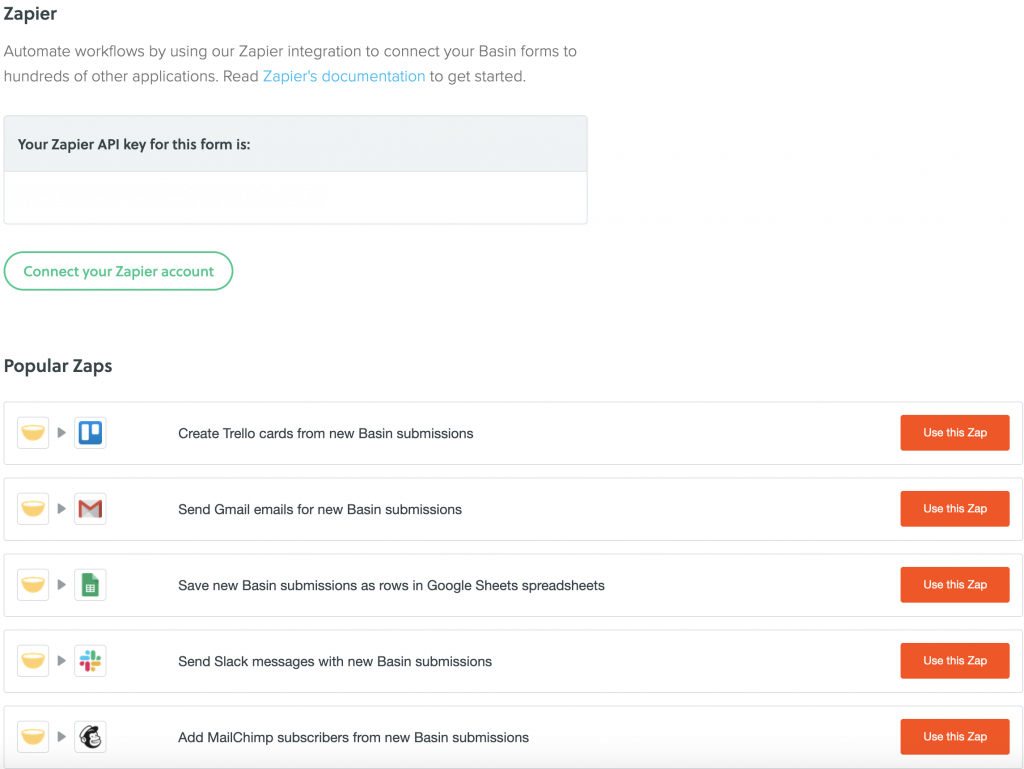Click the Basin bowl icon in the Trello row
Image resolution: width=1024 pixels, height=769 pixels.
pyautogui.click(x=33, y=433)
